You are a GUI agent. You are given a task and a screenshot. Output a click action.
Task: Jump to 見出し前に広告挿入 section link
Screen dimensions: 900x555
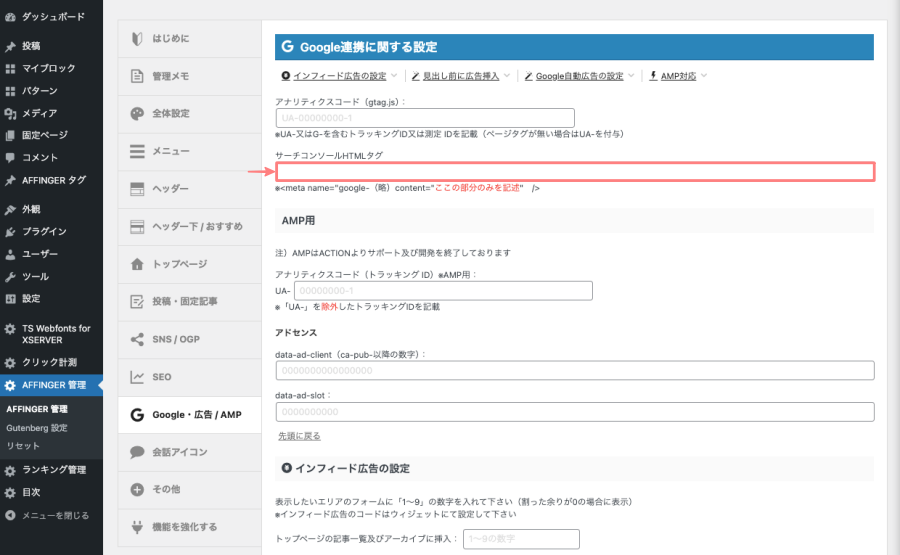pyautogui.click(x=461, y=76)
